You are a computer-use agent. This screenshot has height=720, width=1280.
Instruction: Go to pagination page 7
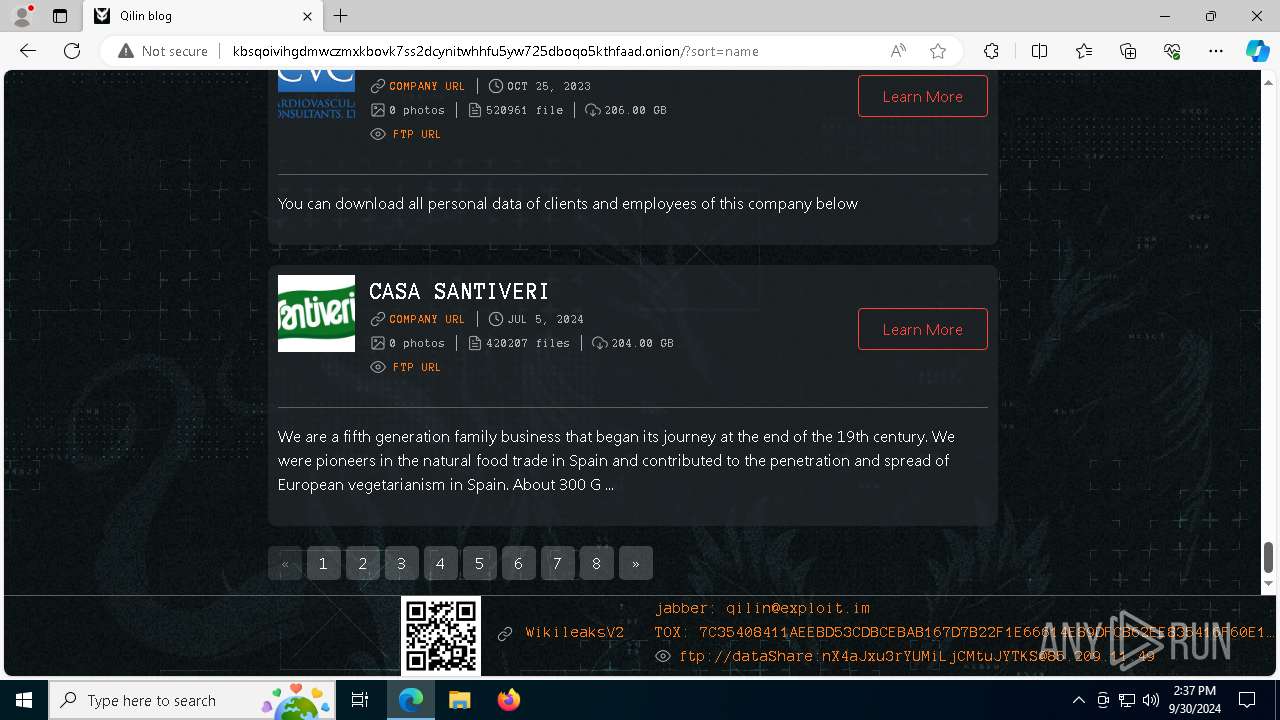[557, 563]
